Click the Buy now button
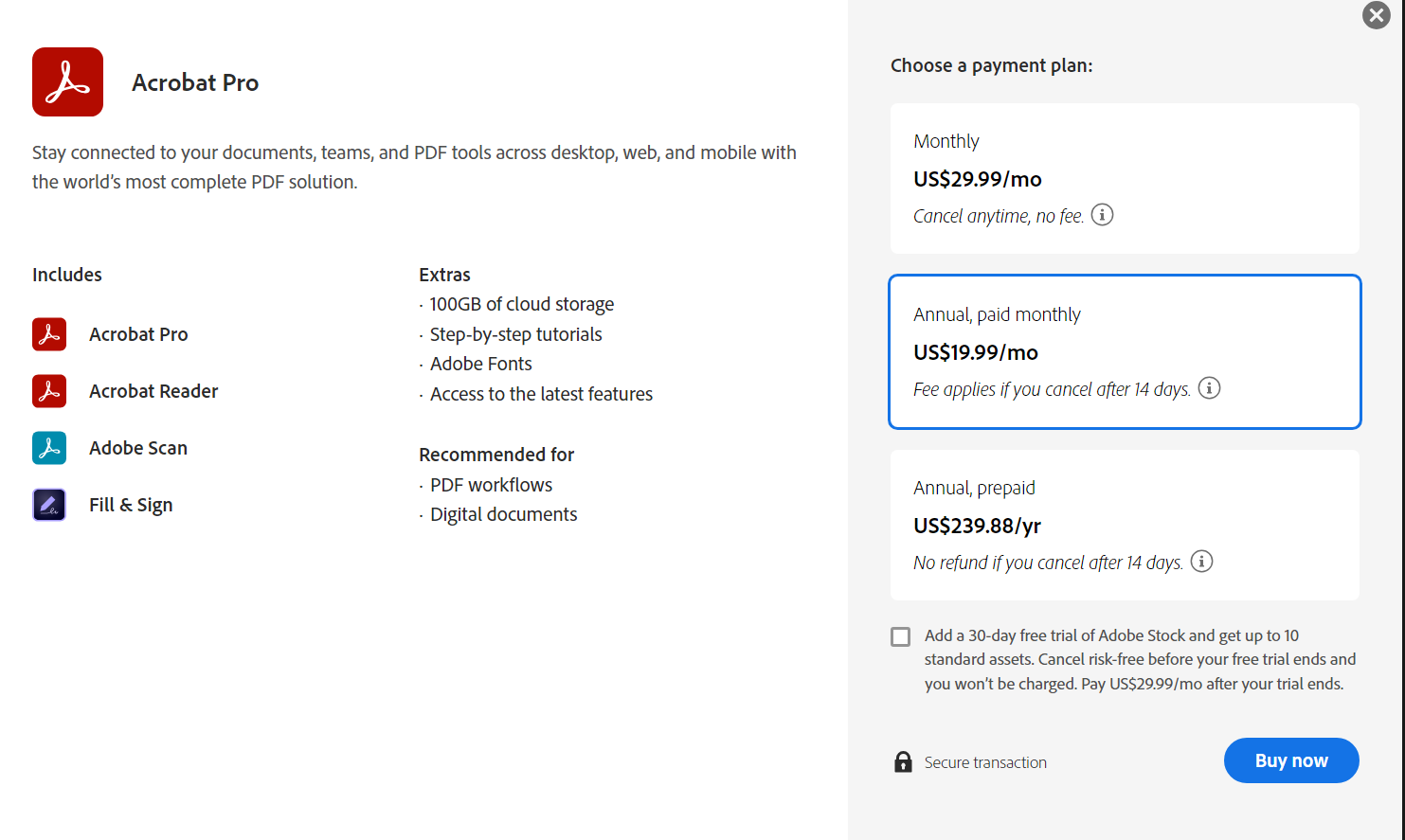The image size is (1405, 840). point(1290,760)
